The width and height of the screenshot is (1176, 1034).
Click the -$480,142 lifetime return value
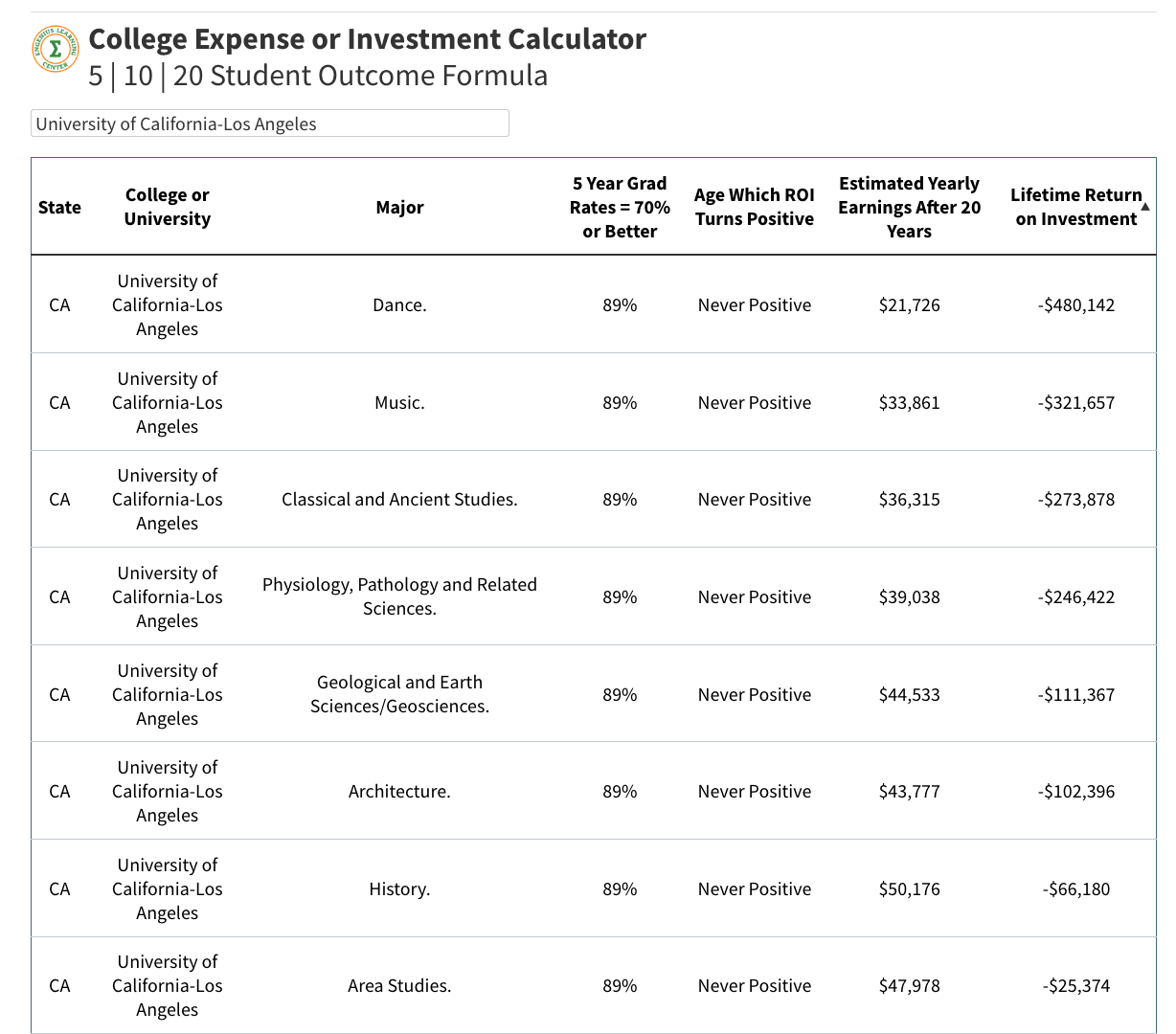coord(1075,305)
